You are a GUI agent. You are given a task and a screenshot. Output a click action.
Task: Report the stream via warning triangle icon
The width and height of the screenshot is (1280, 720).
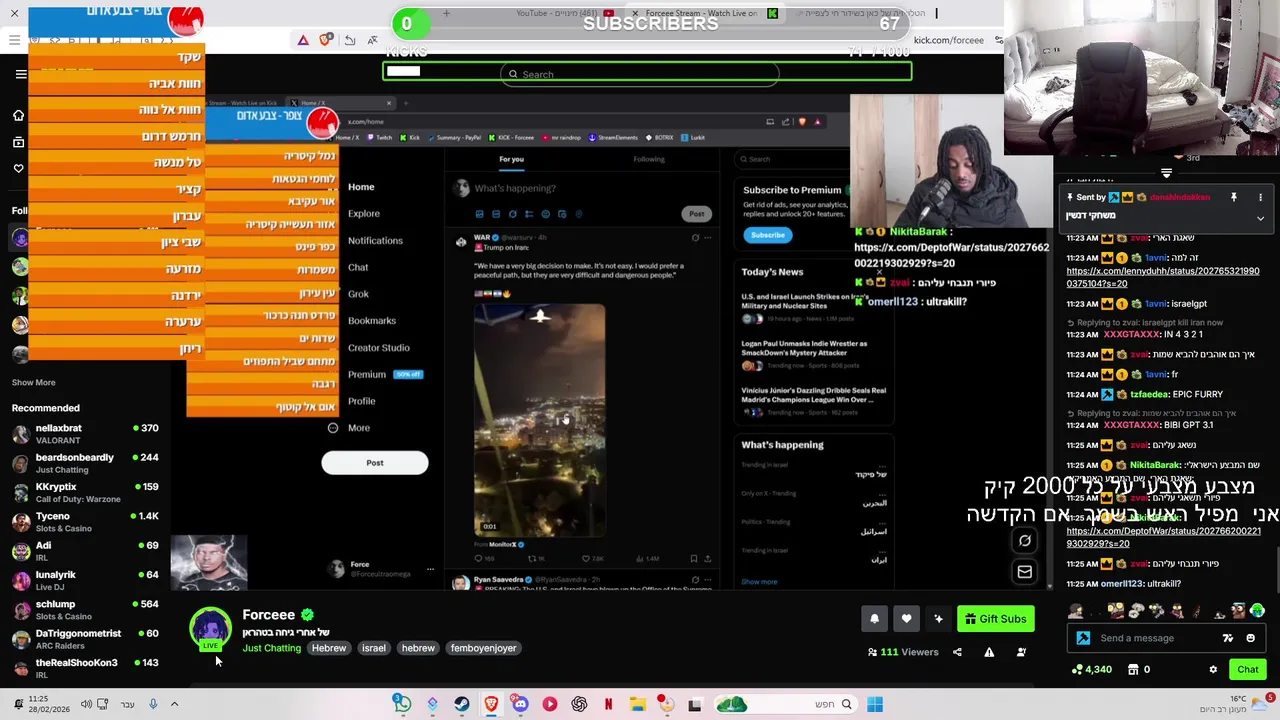[x=989, y=652]
